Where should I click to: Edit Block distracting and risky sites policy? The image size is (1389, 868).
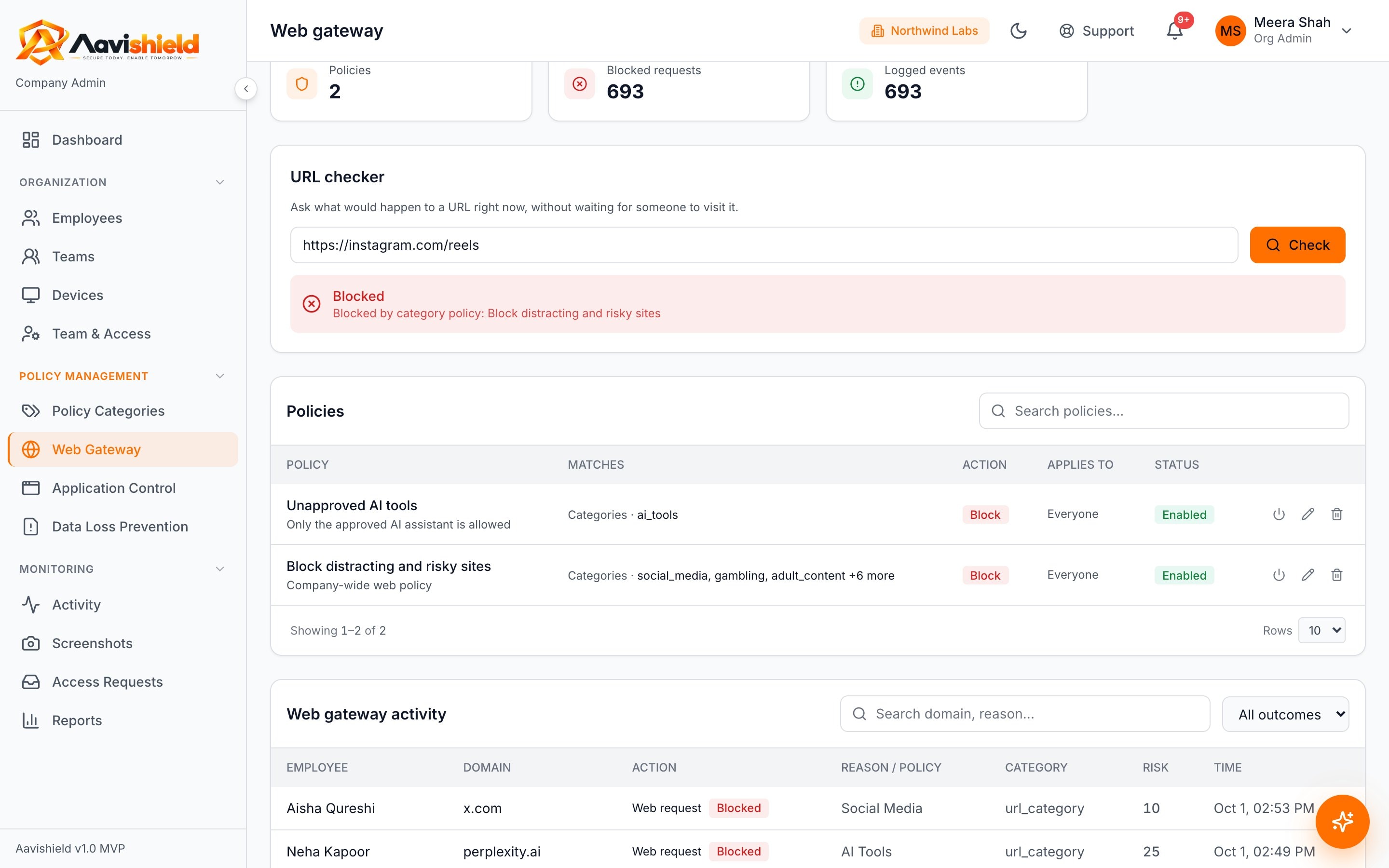coord(1307,575)
